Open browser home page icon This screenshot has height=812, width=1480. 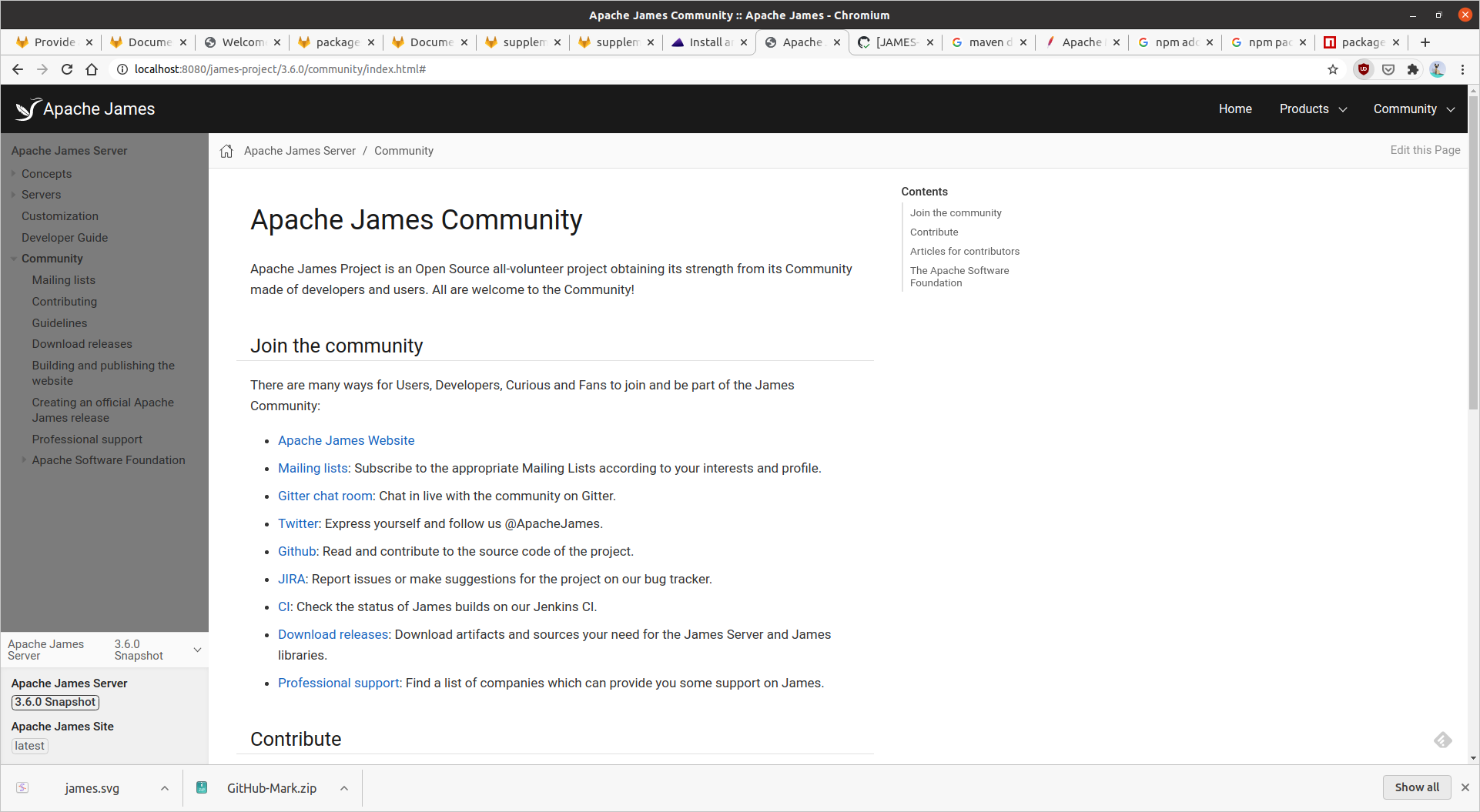92,69
